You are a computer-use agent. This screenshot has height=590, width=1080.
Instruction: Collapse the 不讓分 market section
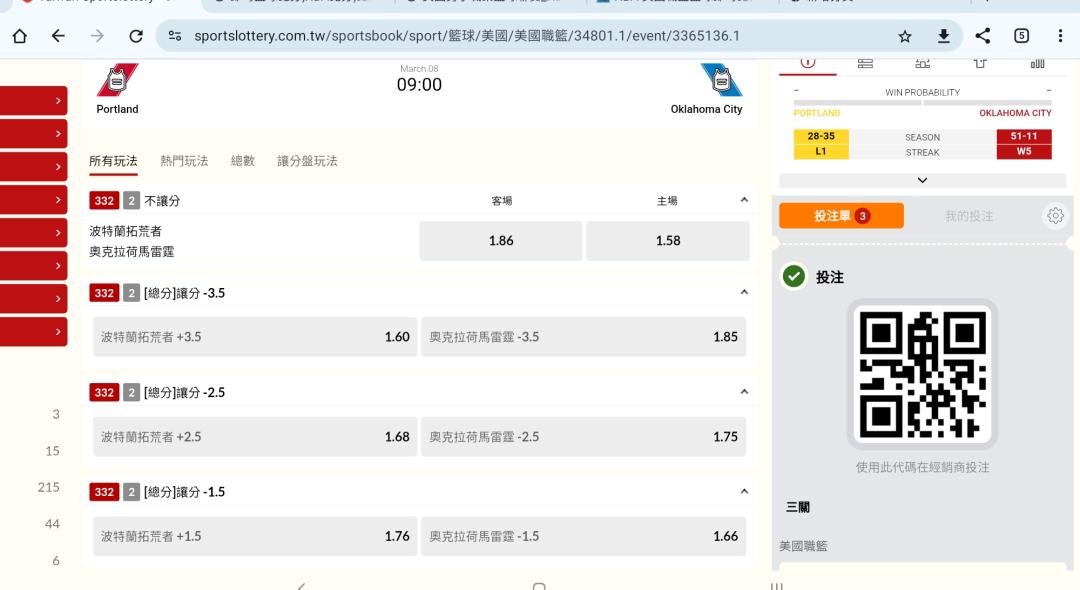(744, 200)
